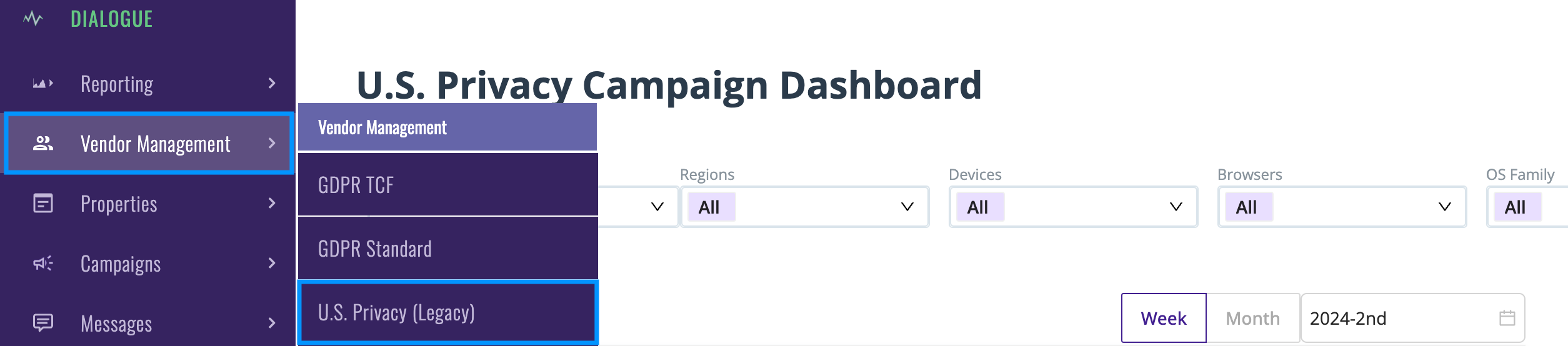Expand the Messages submenu arrow
The height and width of the screenshot is (346, 1568).
271,323
